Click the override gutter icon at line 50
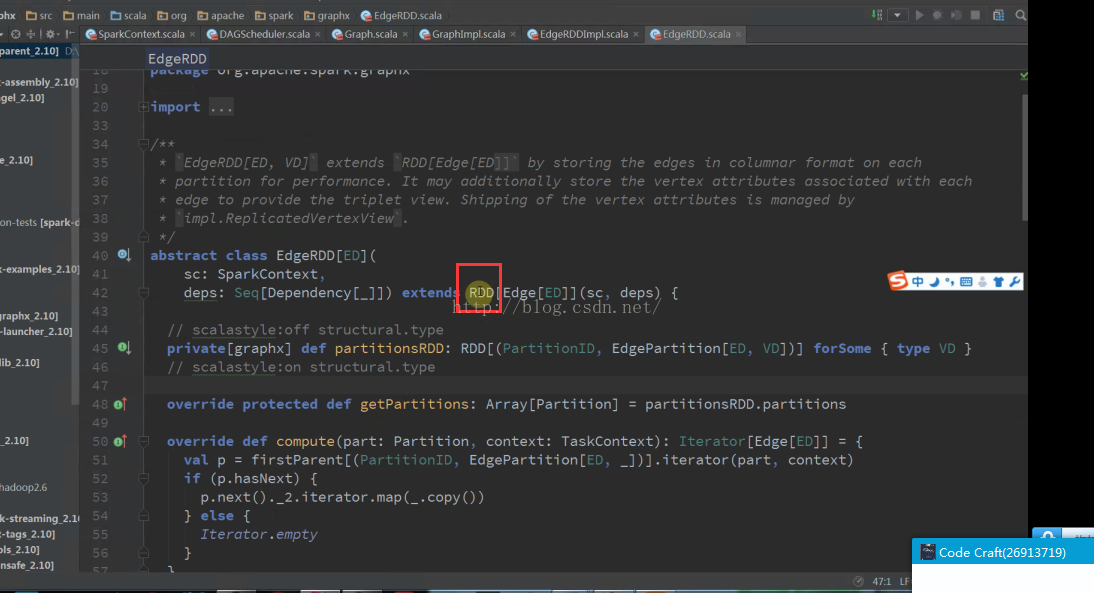This screenshot has width=1094, height=593. (x=120, y=441)
